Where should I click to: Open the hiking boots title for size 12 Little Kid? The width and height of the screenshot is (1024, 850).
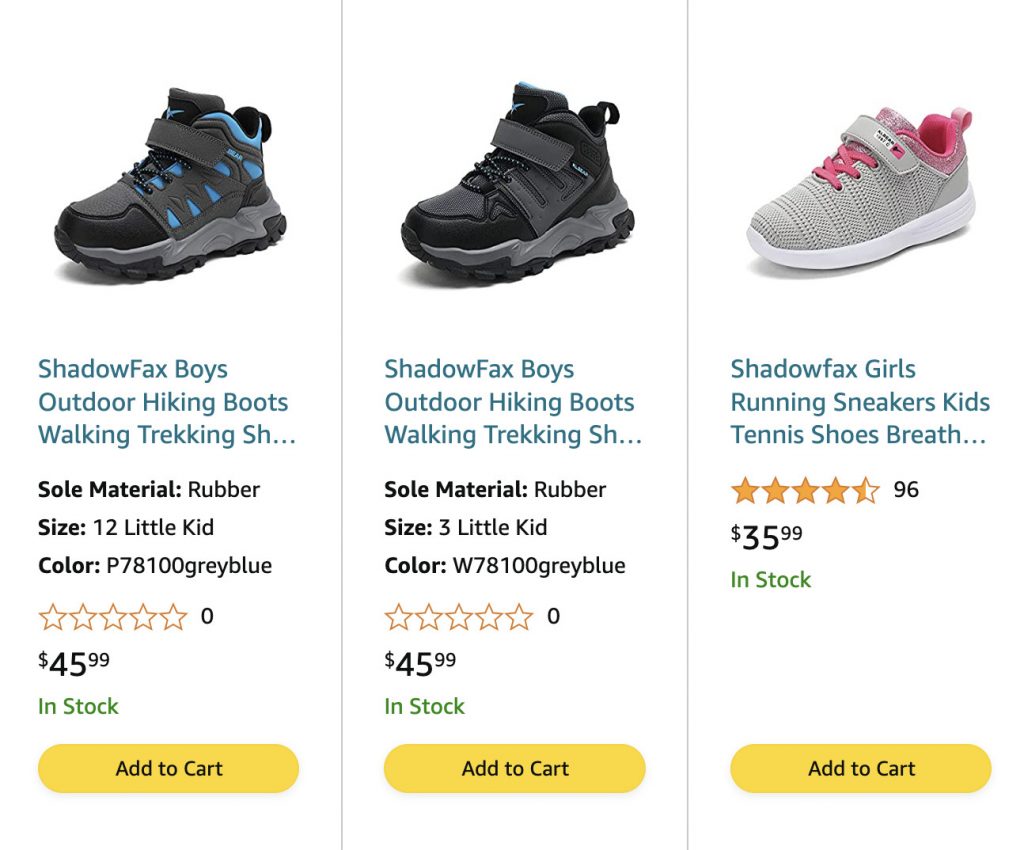[167, 402]
